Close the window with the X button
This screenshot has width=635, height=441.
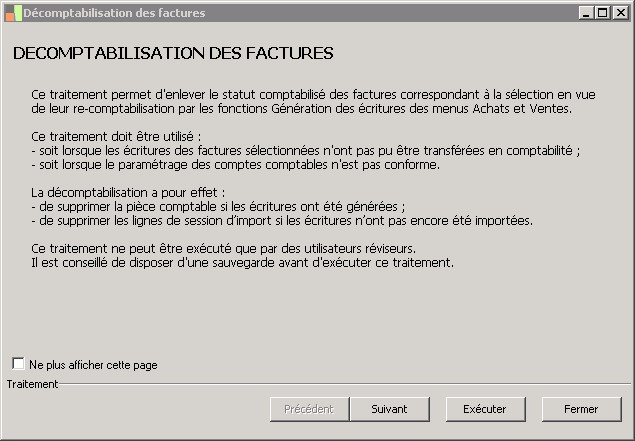(x=619, y=13)
